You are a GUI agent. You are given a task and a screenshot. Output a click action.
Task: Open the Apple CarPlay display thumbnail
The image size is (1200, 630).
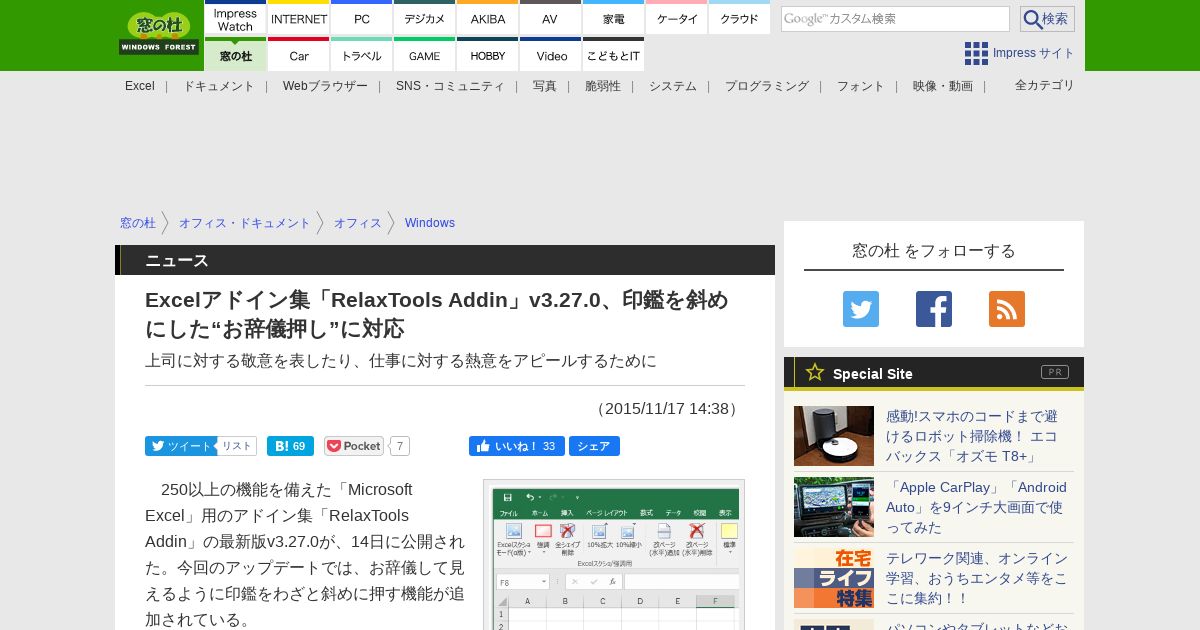834,507
